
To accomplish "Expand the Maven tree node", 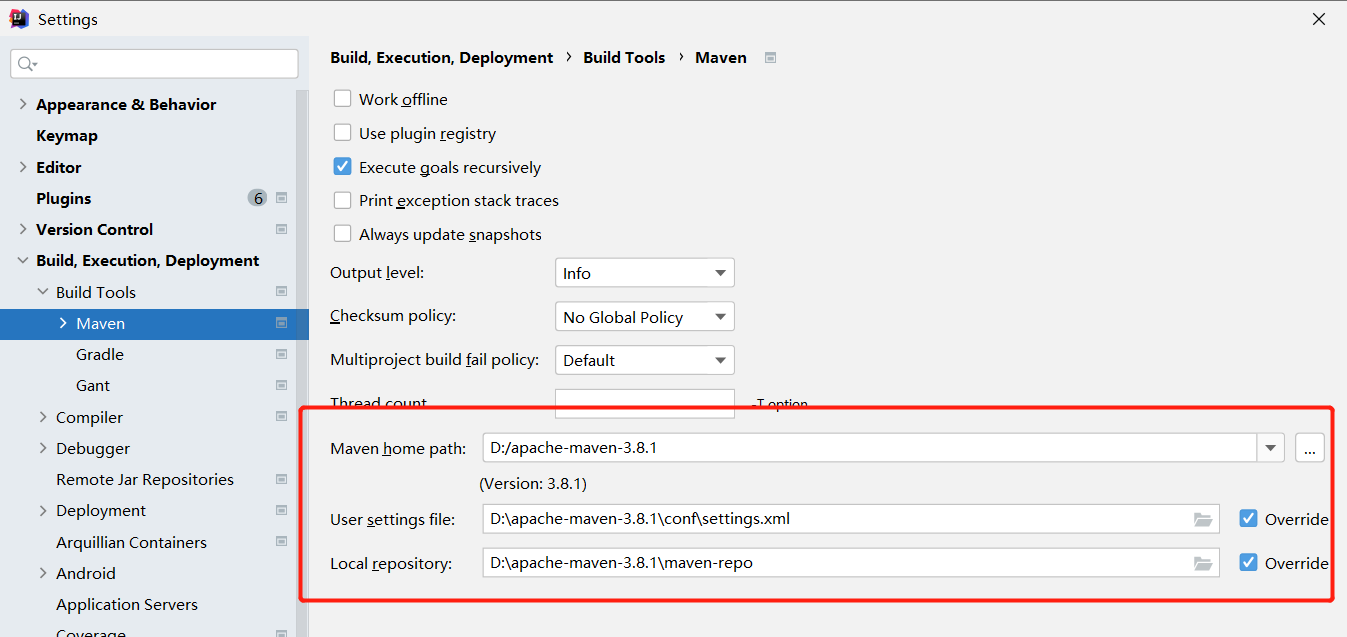I will (62, 323).
